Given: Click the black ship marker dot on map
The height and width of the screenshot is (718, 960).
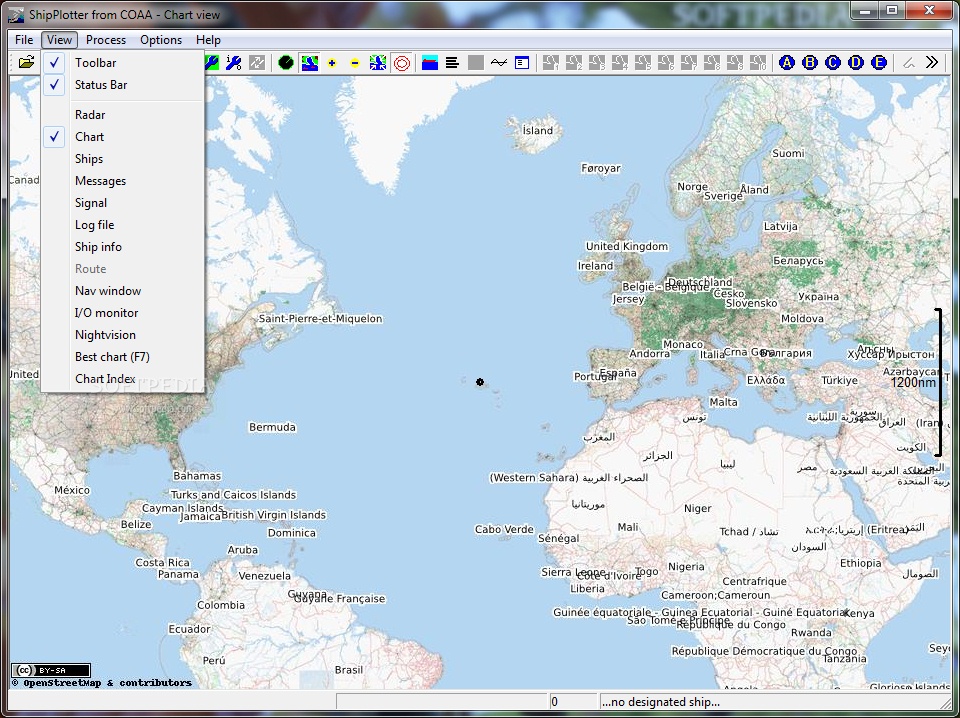Looking at the screenshot, I should click(480, 382).
